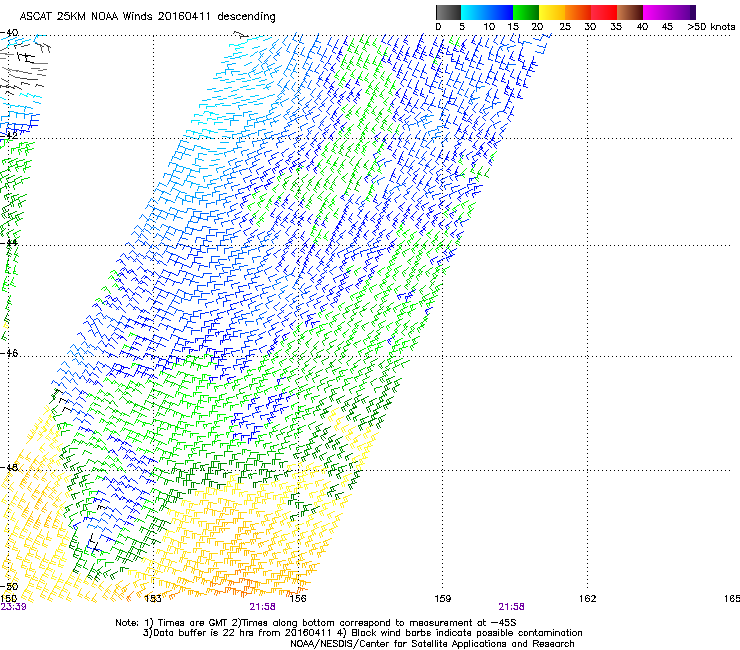Click the longitude label '159'
The height and width of the screenshot is (650, 740).
click(442, 599)
